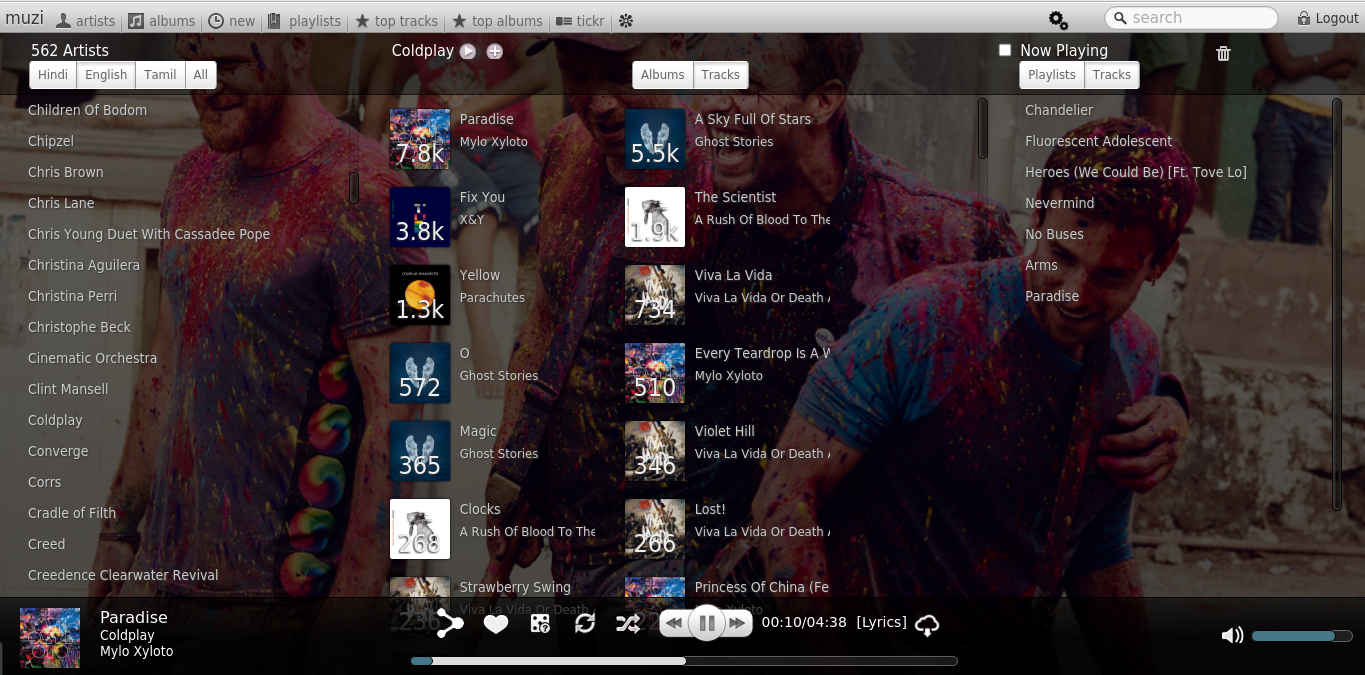Toggle the Now Playing checkbox
This screenshot has width=1365, height=675.
pyautogui.click(x=1005, y=50)
